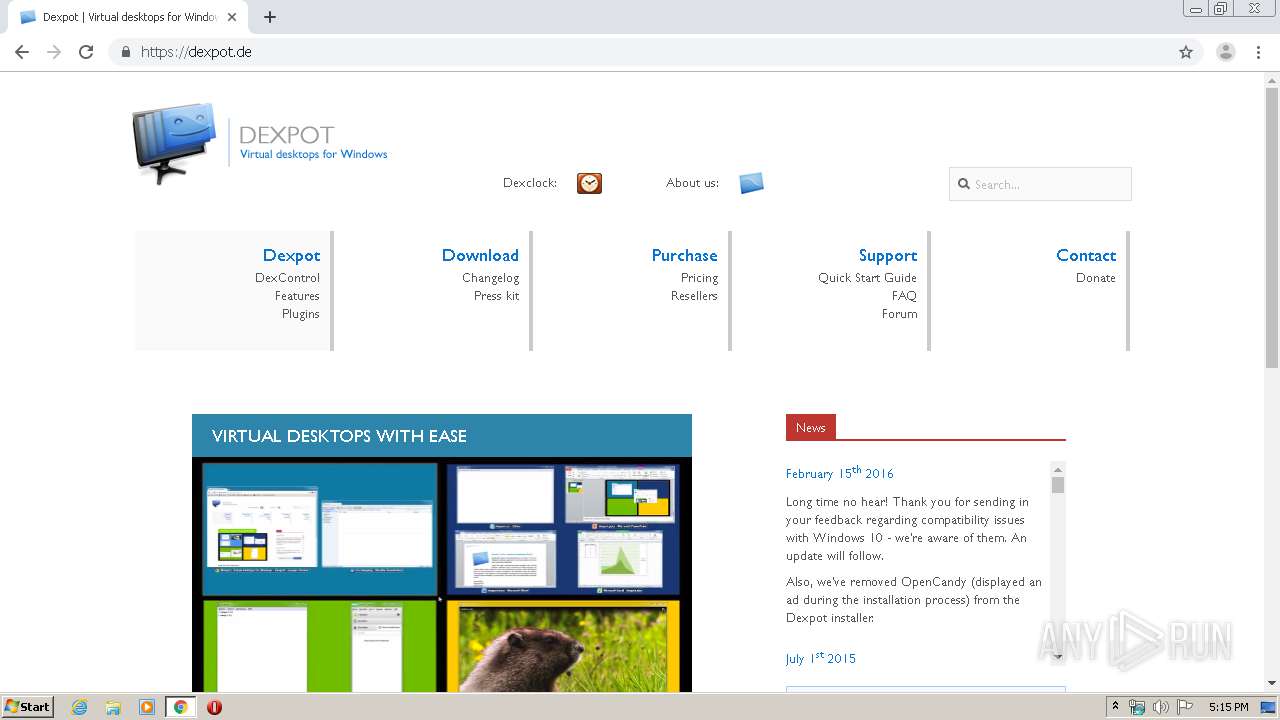Image resolution: width=1280 pixels, height=720 pixels.
Task: Click the volume speaker tray icon
Action: pos(1161,707)
